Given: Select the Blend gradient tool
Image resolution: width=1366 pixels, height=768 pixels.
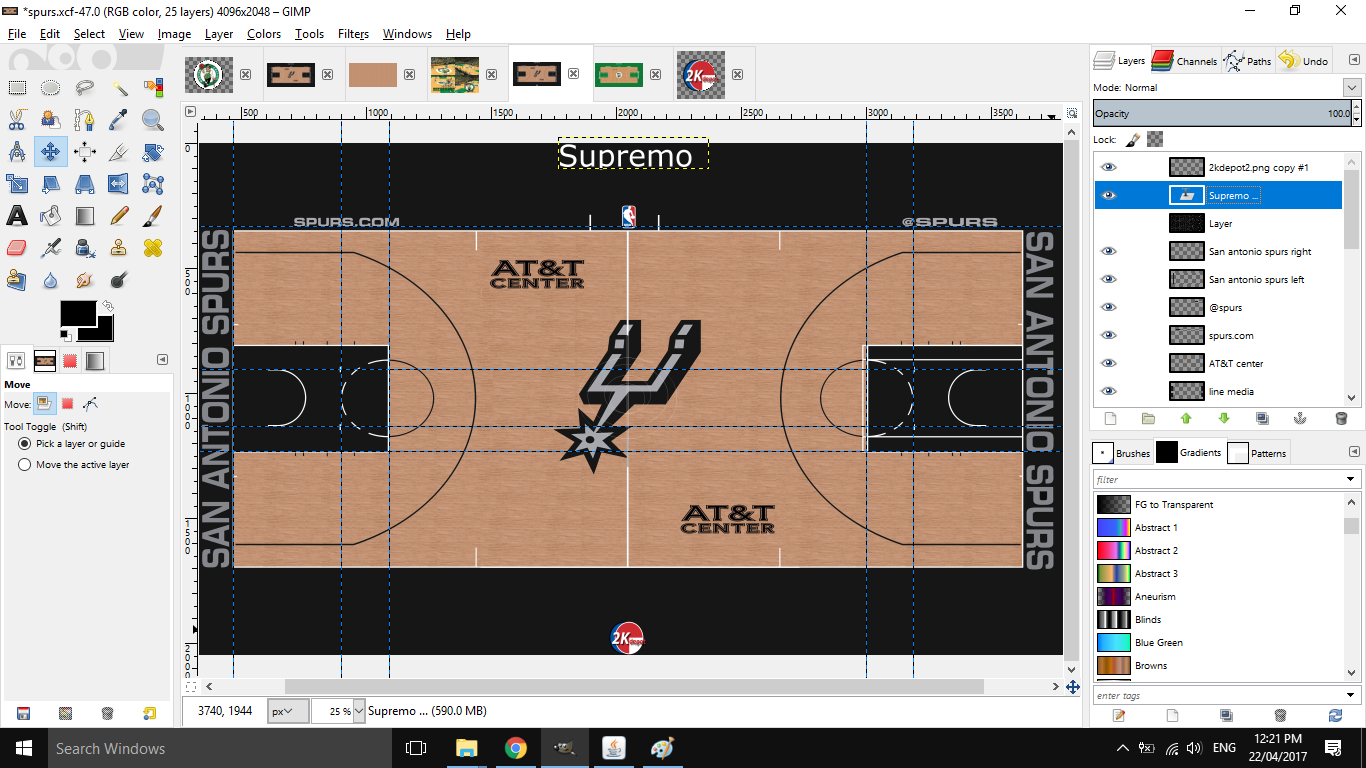Looking at the screenshot, I should tap(85, 216).
